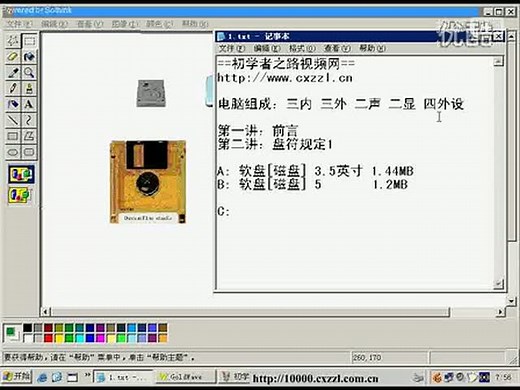520x390 pixels.
Task: Select the Ellipse shape tool
Action: 13,152
